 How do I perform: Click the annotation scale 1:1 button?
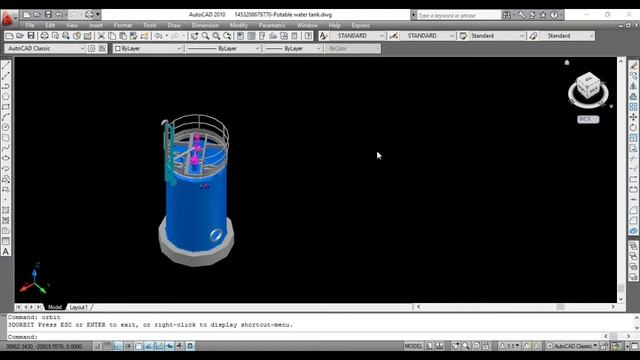[510, 346]
